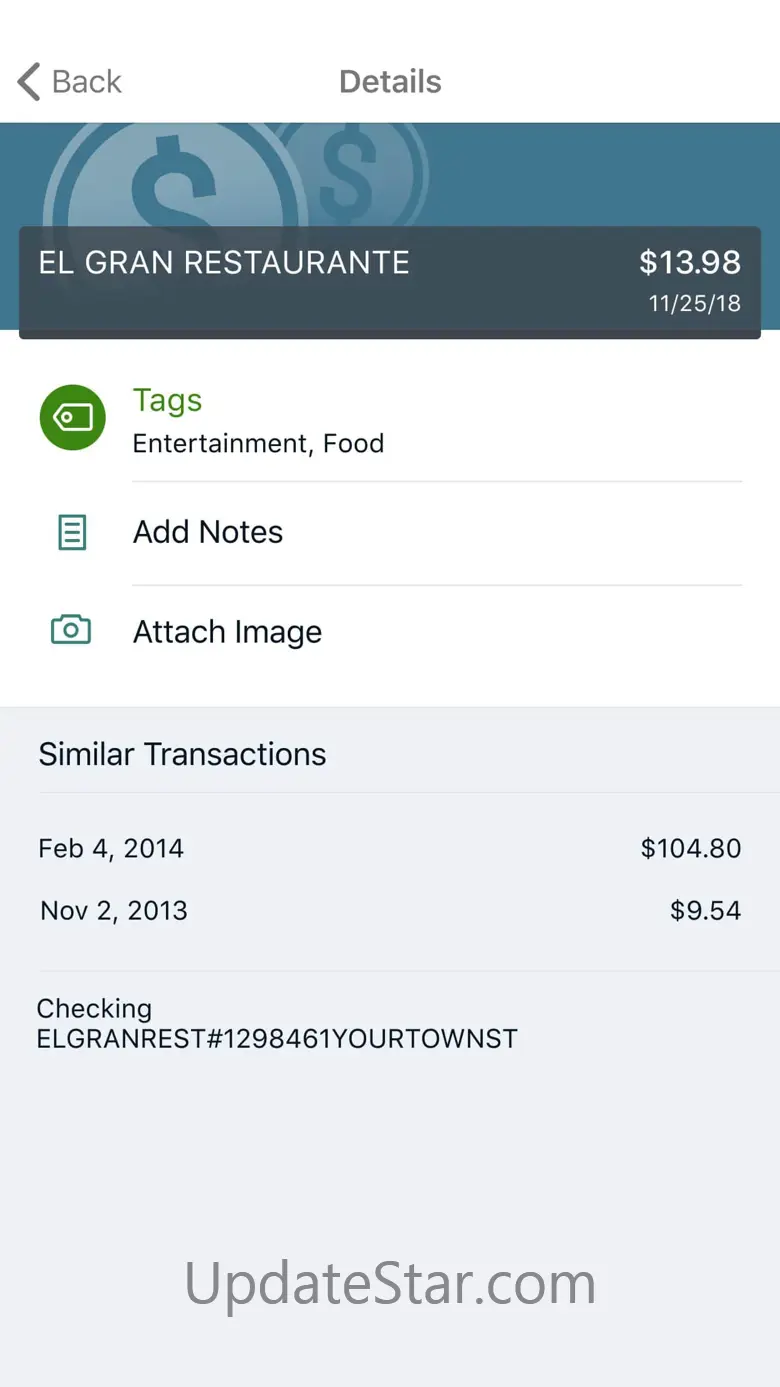Click the 11/25/18 transaction date

pyautogui.click(x=695, y=304)
